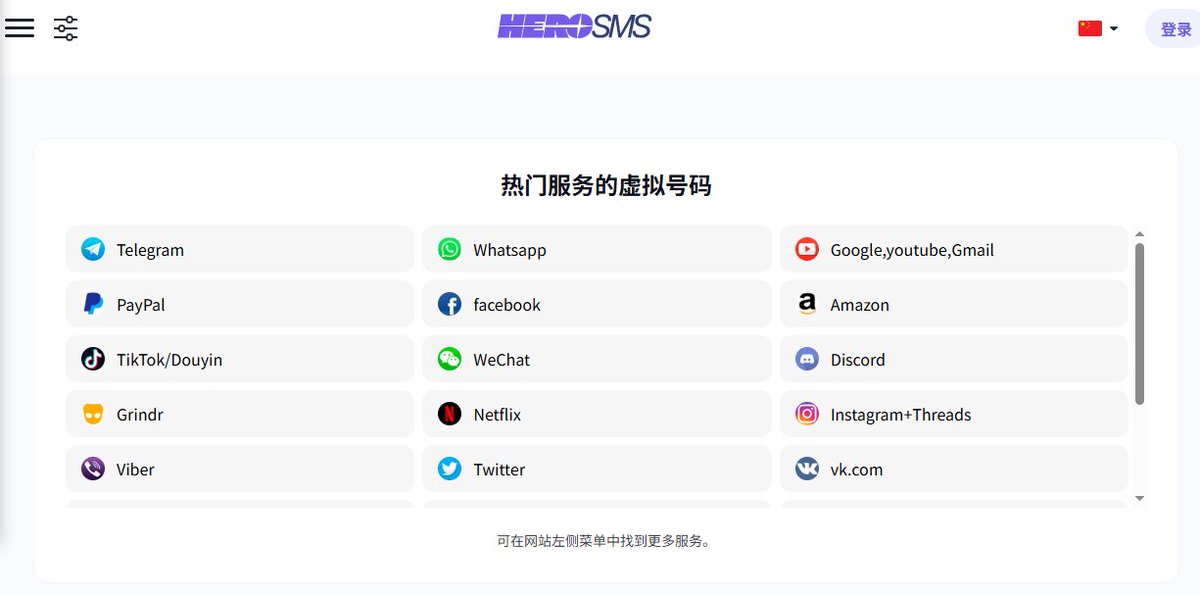This screenshot has height=595, width=1200.
Task: Click the WeChat icon
Action: [x=450, y=359]
